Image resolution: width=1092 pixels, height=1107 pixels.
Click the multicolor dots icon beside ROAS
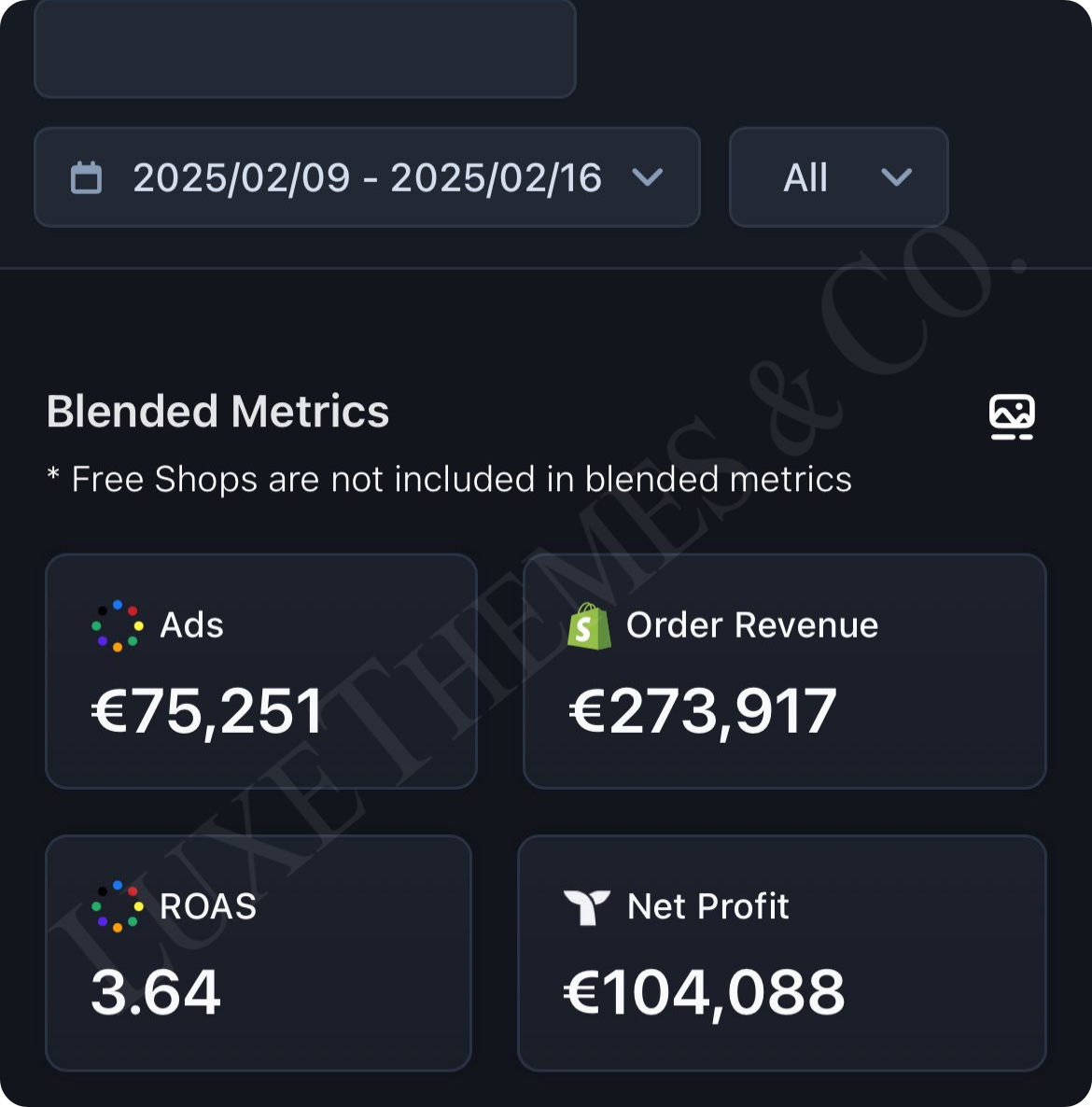click(x=118, y=906)
